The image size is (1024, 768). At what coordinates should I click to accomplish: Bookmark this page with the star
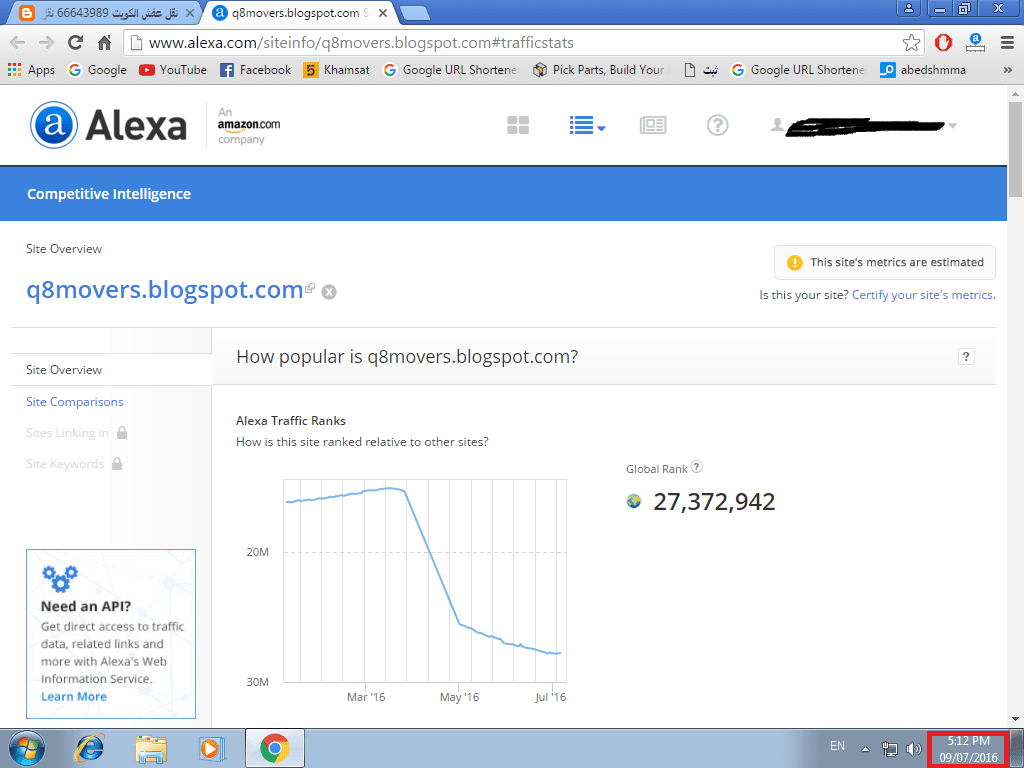911,43
